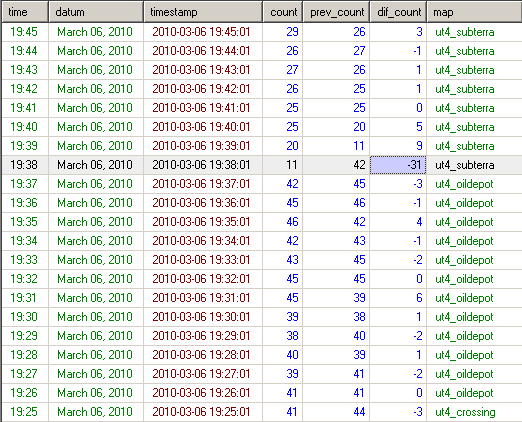
Task: Select dif_count cell 6 in 19:31 row
Action: click(x=398, y=298)
